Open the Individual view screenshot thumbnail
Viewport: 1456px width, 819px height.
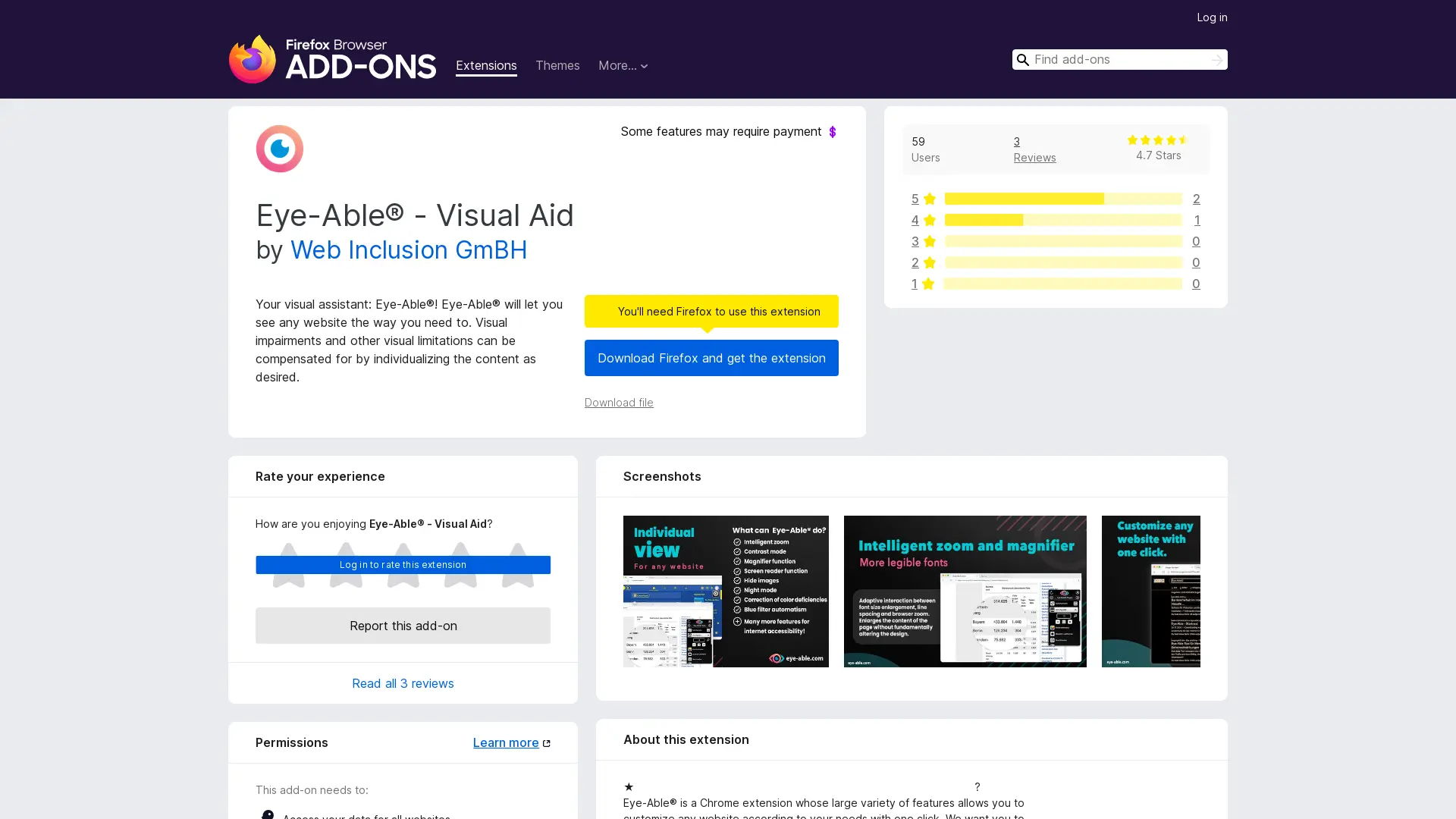click(725, 591)
